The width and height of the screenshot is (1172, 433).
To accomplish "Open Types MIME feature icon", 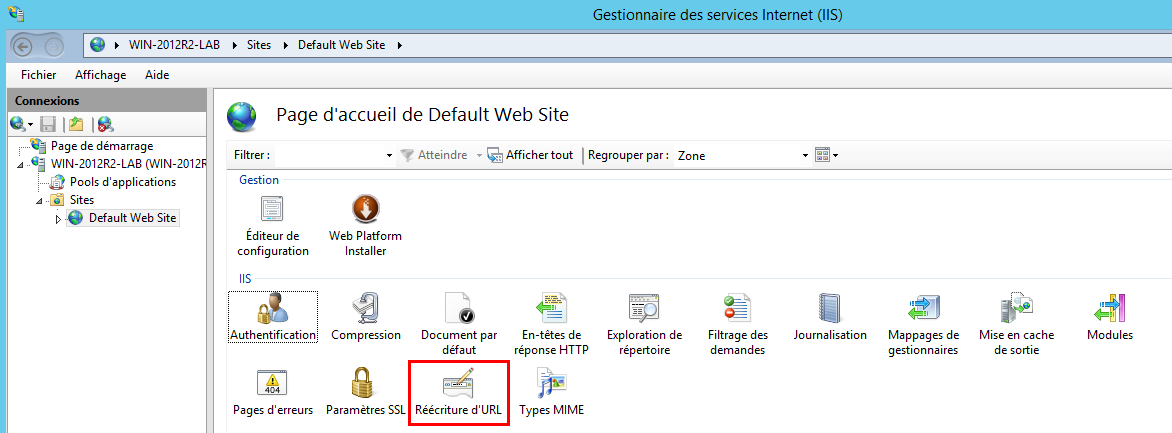I will tap(552, 382).
